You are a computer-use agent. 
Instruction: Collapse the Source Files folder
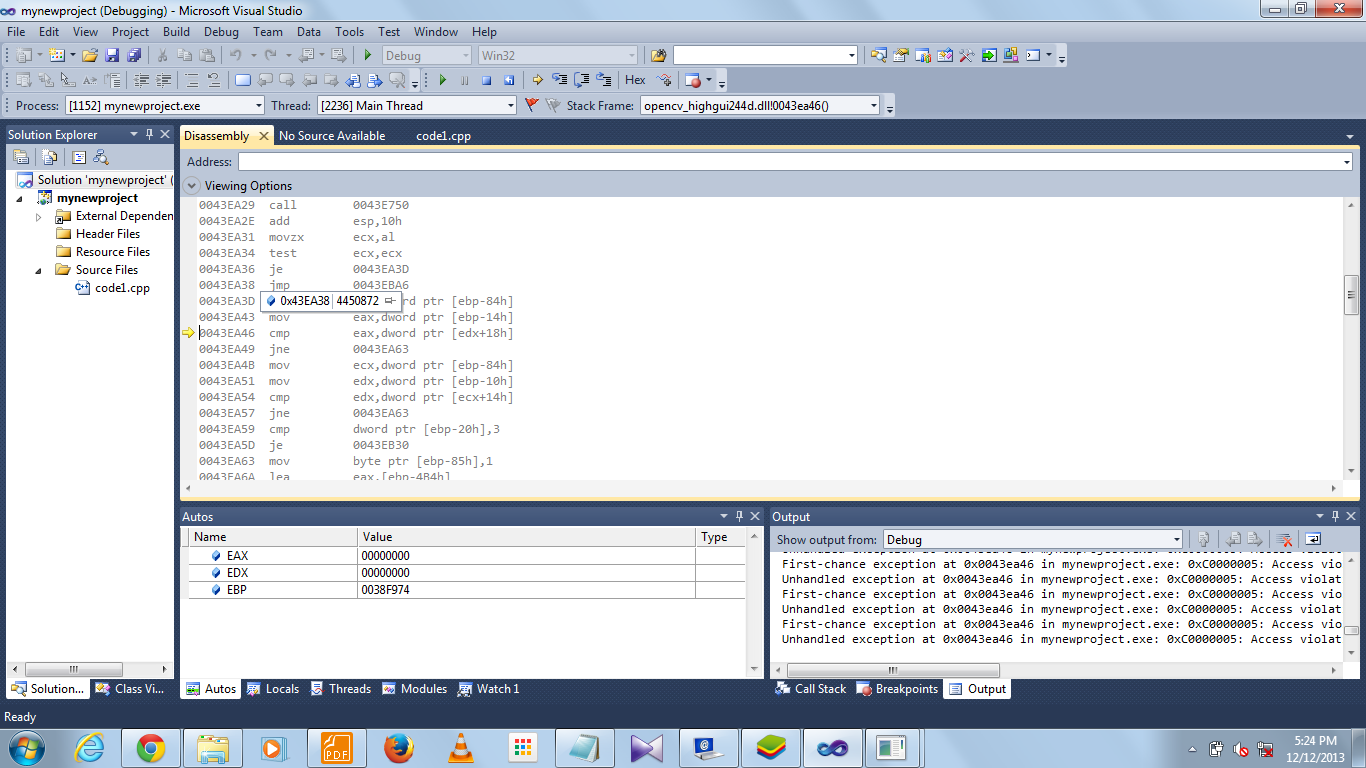click(39, 270)
